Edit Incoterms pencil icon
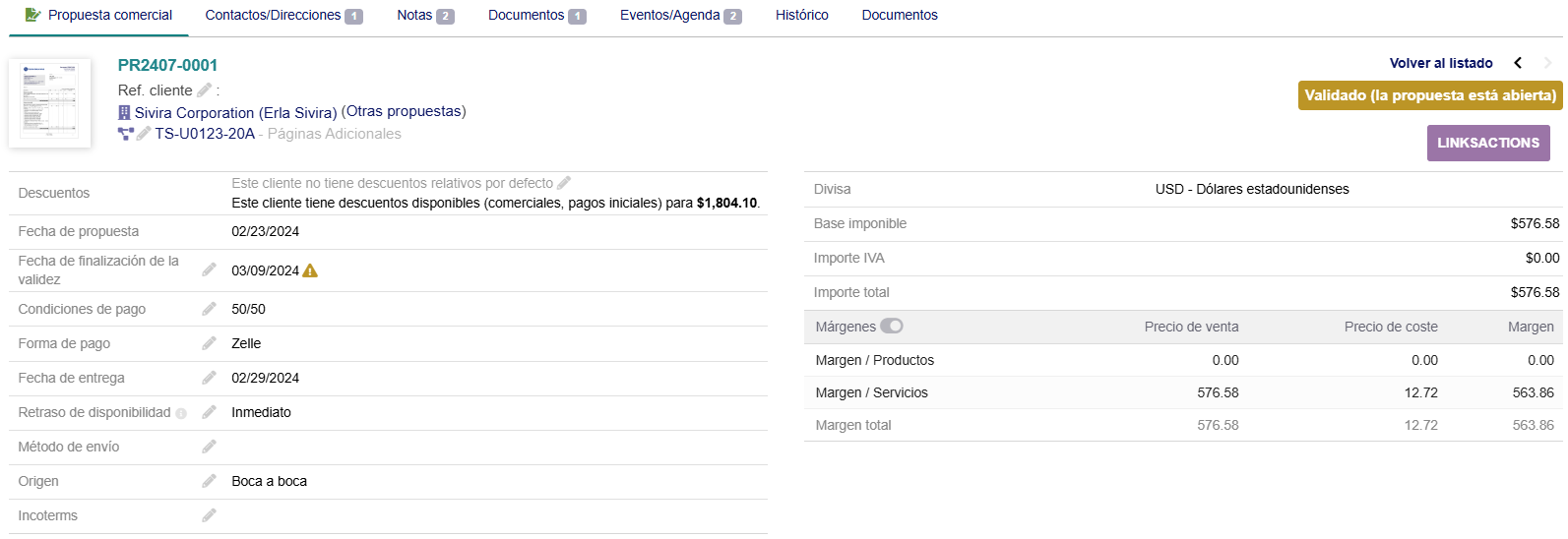The width and height of the screenshot is (1568, 539). 209,515
